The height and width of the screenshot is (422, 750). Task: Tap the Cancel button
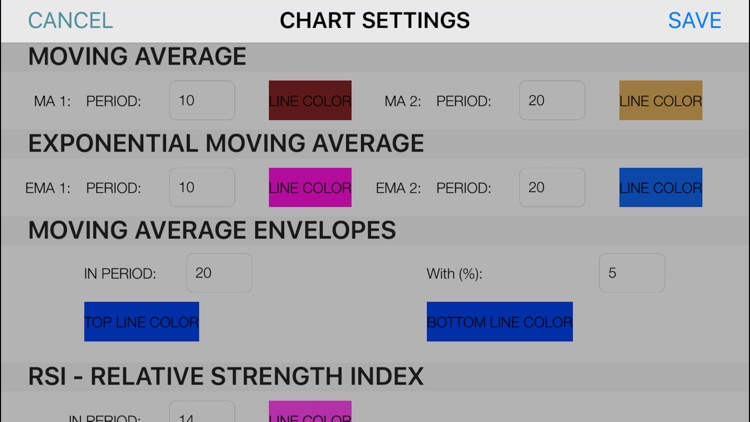coord(70,21)
